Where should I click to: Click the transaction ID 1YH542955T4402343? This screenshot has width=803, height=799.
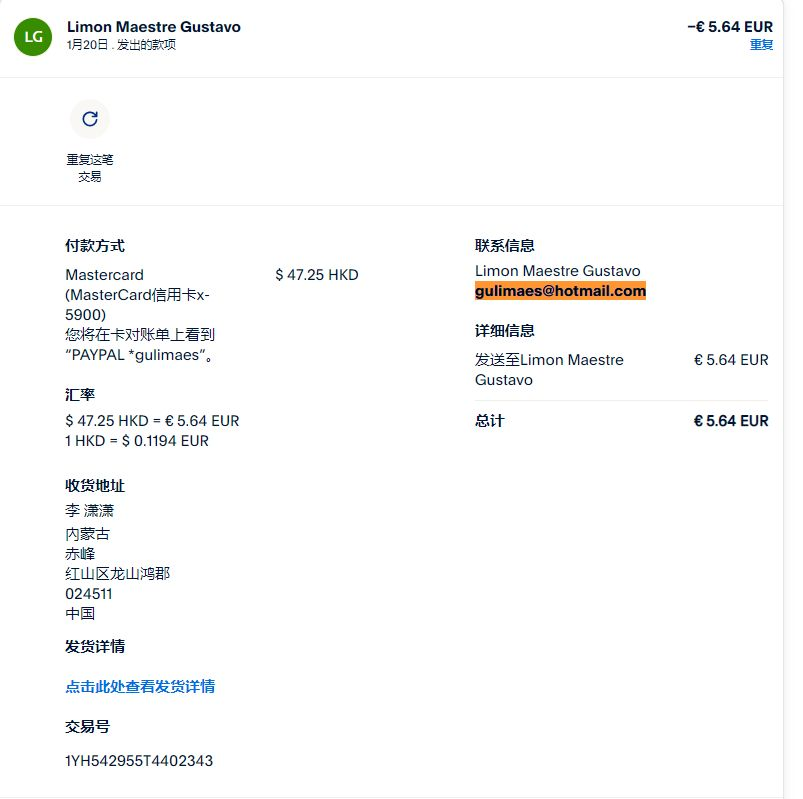pos(139,761)
